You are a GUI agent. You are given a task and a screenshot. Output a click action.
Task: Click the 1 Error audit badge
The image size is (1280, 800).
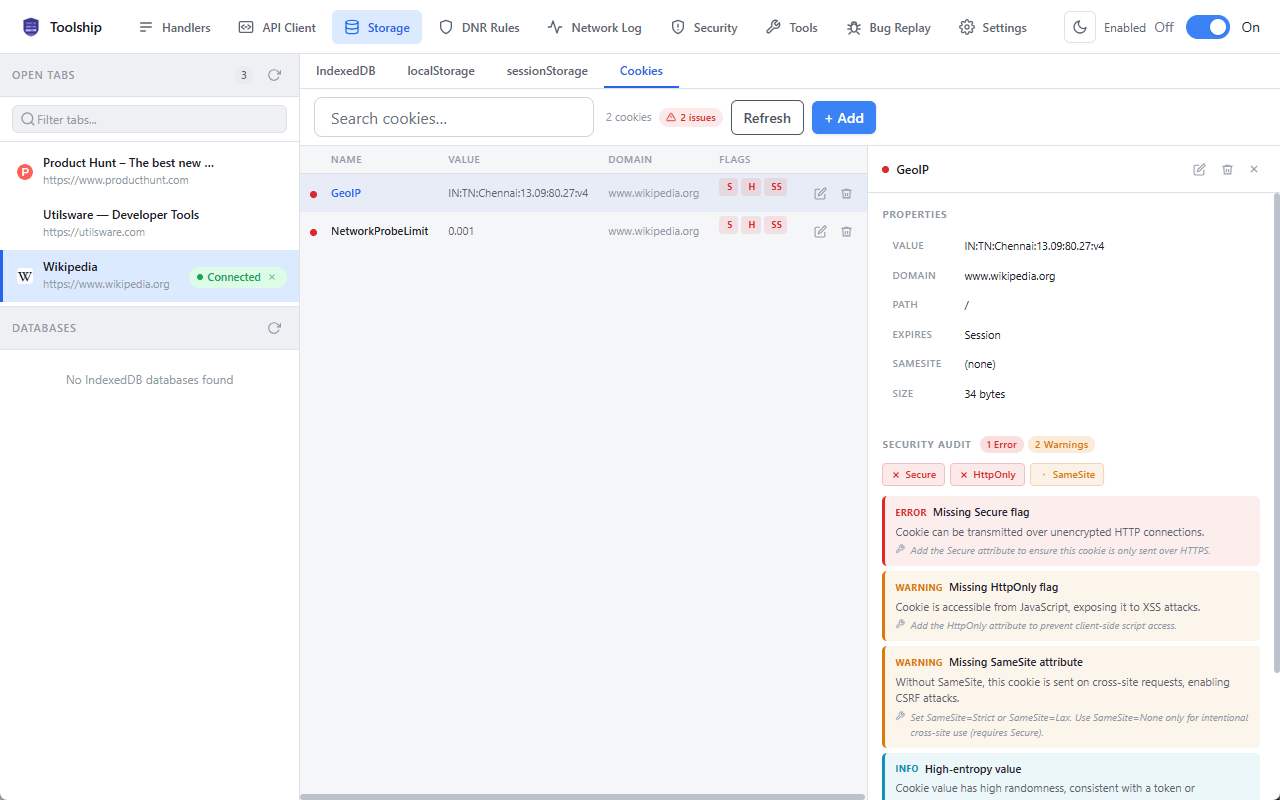pyautogui.click(x=1001, y=444)
